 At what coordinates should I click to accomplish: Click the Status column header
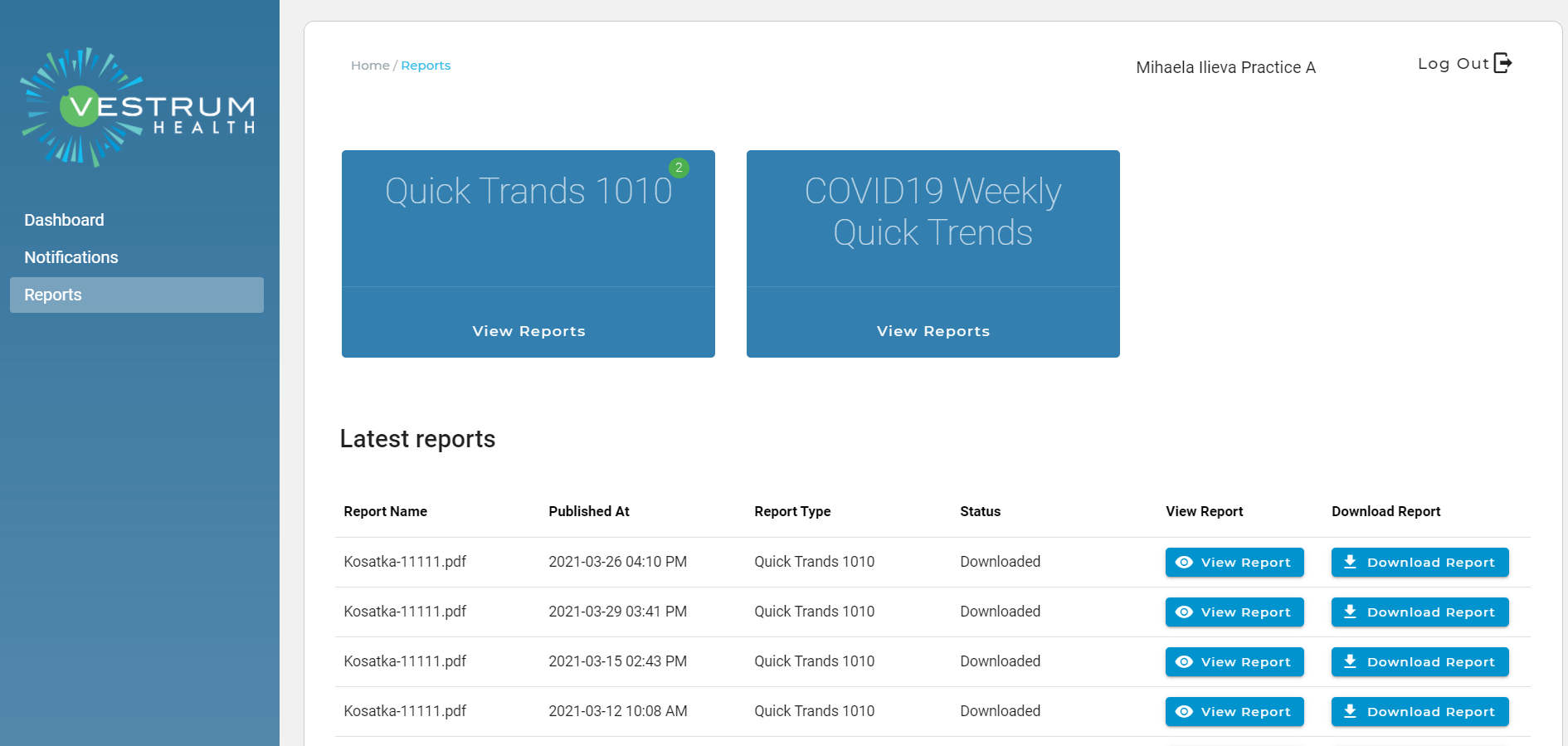point(981,511)
